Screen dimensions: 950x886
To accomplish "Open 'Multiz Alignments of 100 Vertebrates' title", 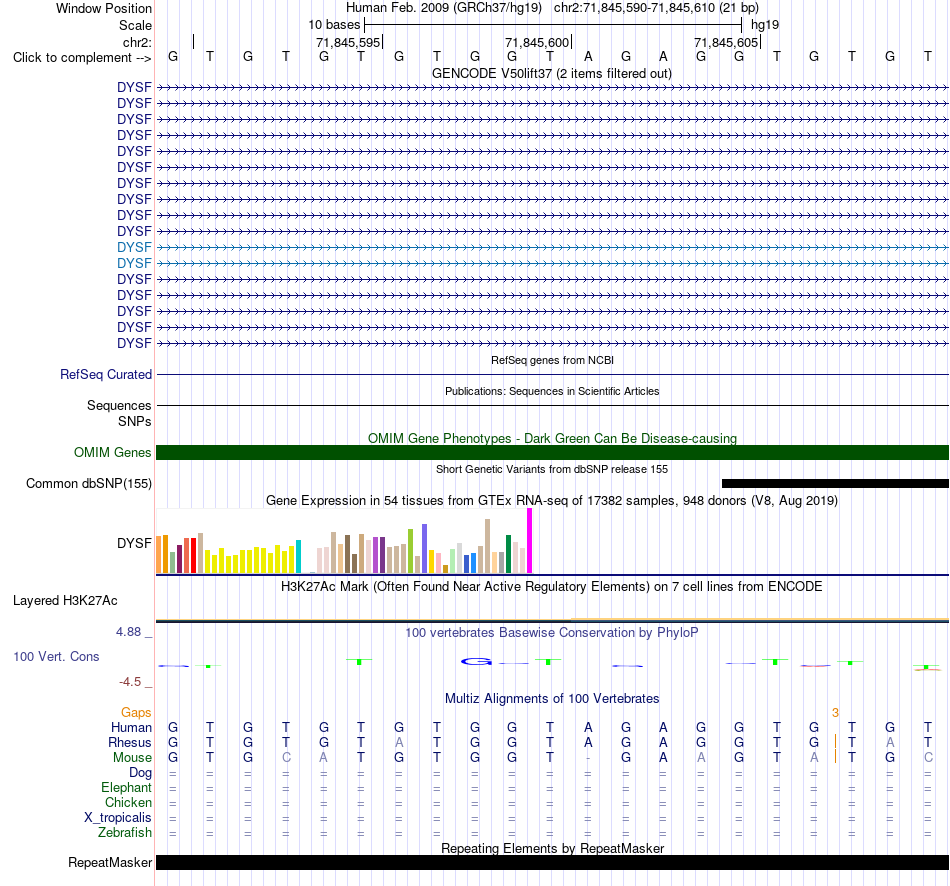I will (x=552, y=698).
